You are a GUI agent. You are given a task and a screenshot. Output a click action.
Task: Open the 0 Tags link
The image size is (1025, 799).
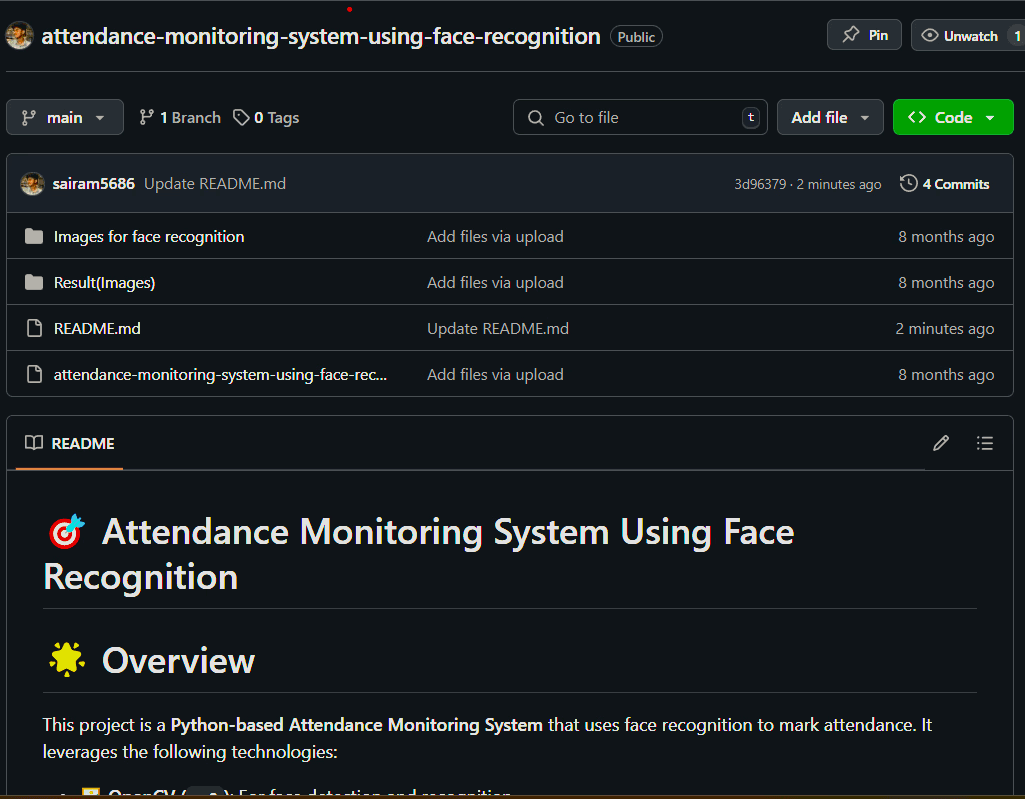[266, 118]
